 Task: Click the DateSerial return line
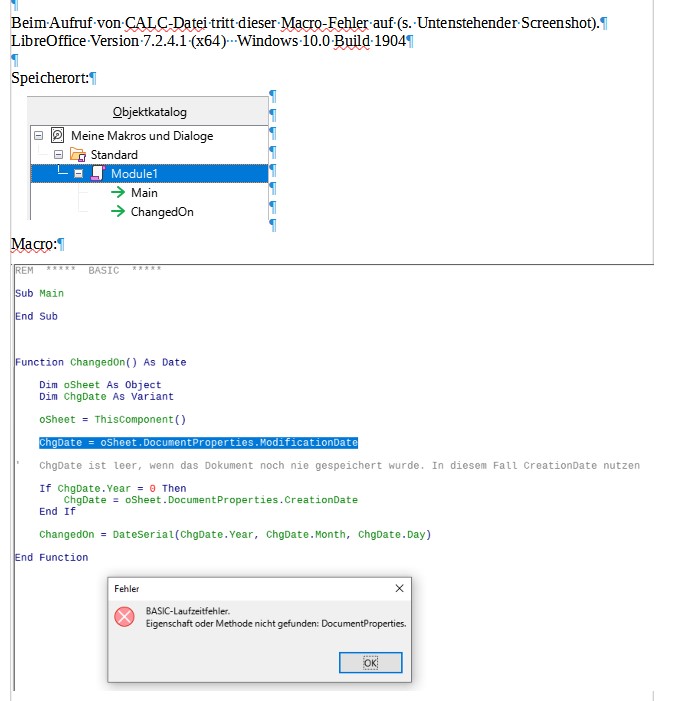(x=235, y=535)
